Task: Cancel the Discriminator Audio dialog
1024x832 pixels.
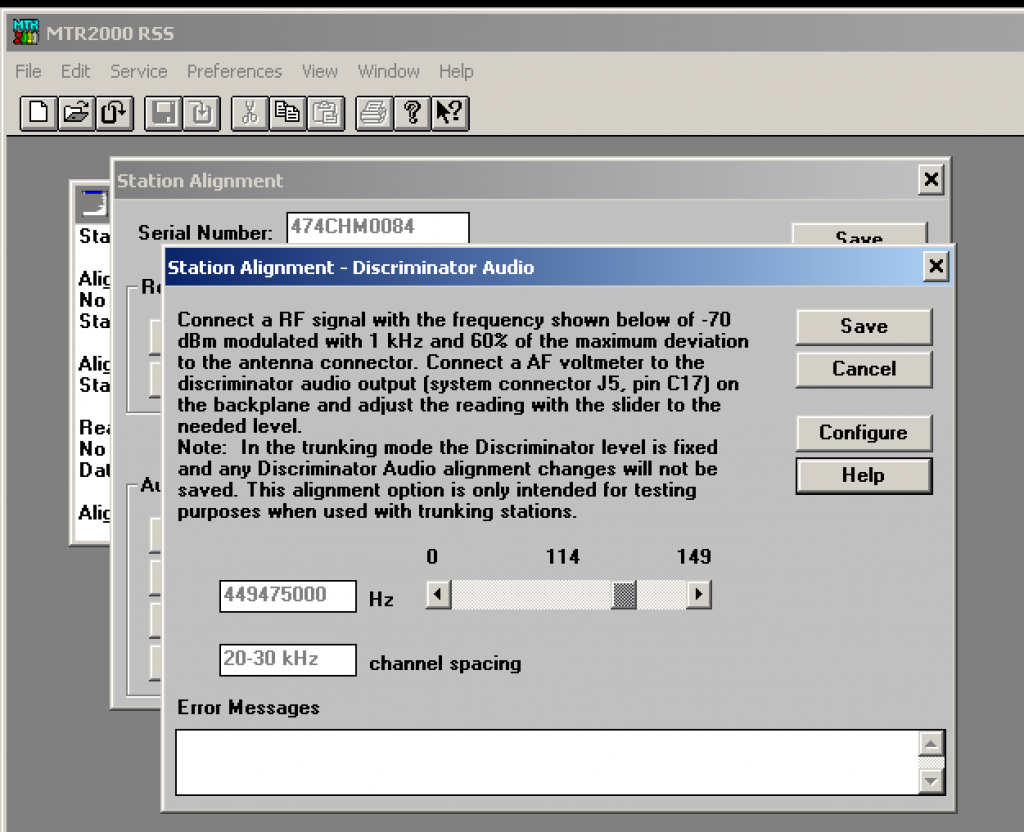Action: tap(863, 369)
